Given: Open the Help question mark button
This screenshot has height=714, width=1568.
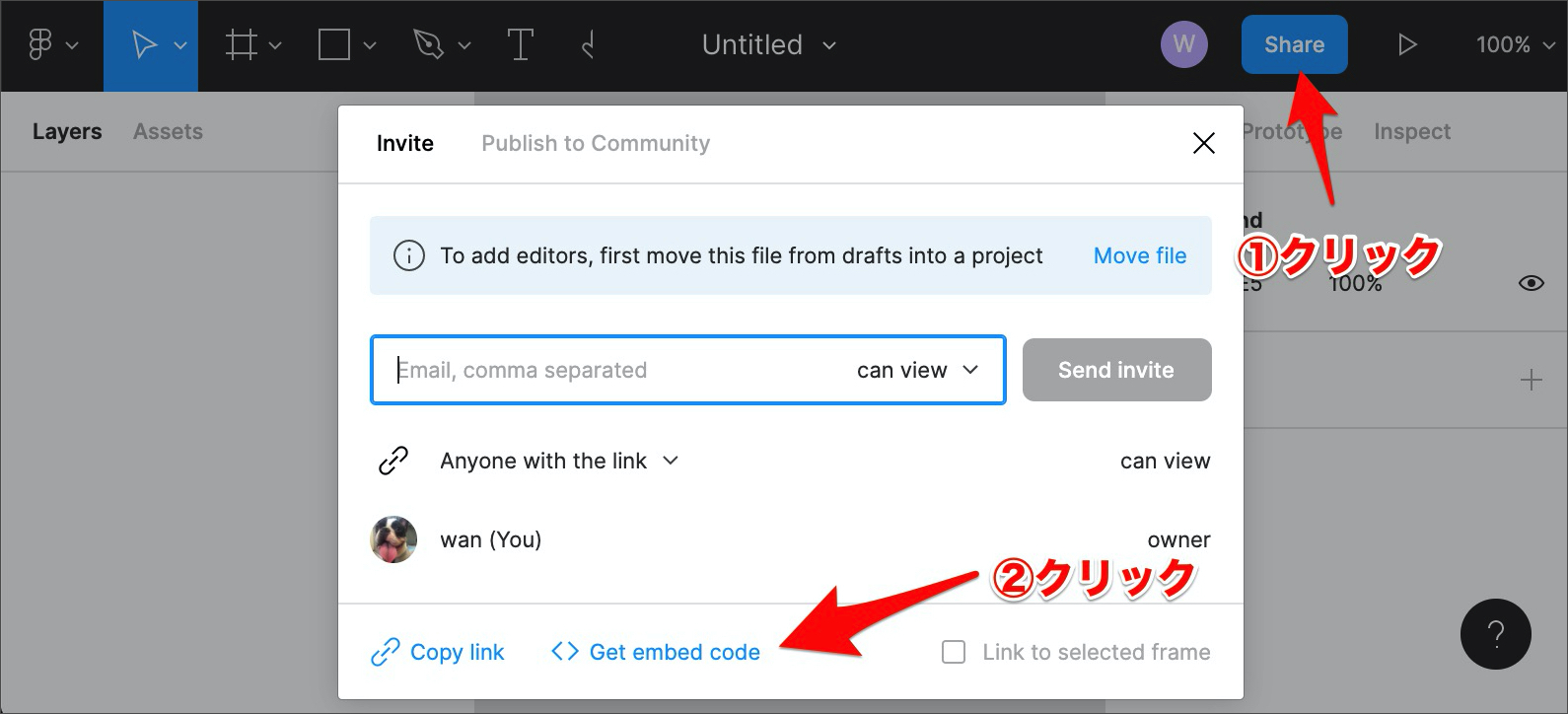Looking at the screenshot, I should [1495, 634].
